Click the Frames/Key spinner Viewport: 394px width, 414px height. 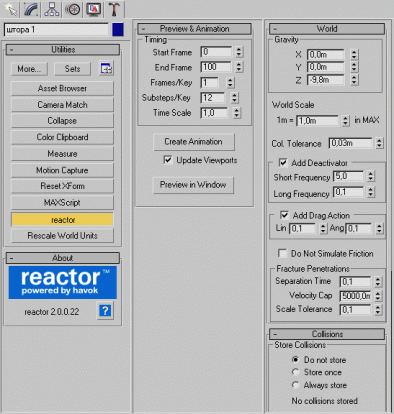pyautogui.click(x=230, y=83)
